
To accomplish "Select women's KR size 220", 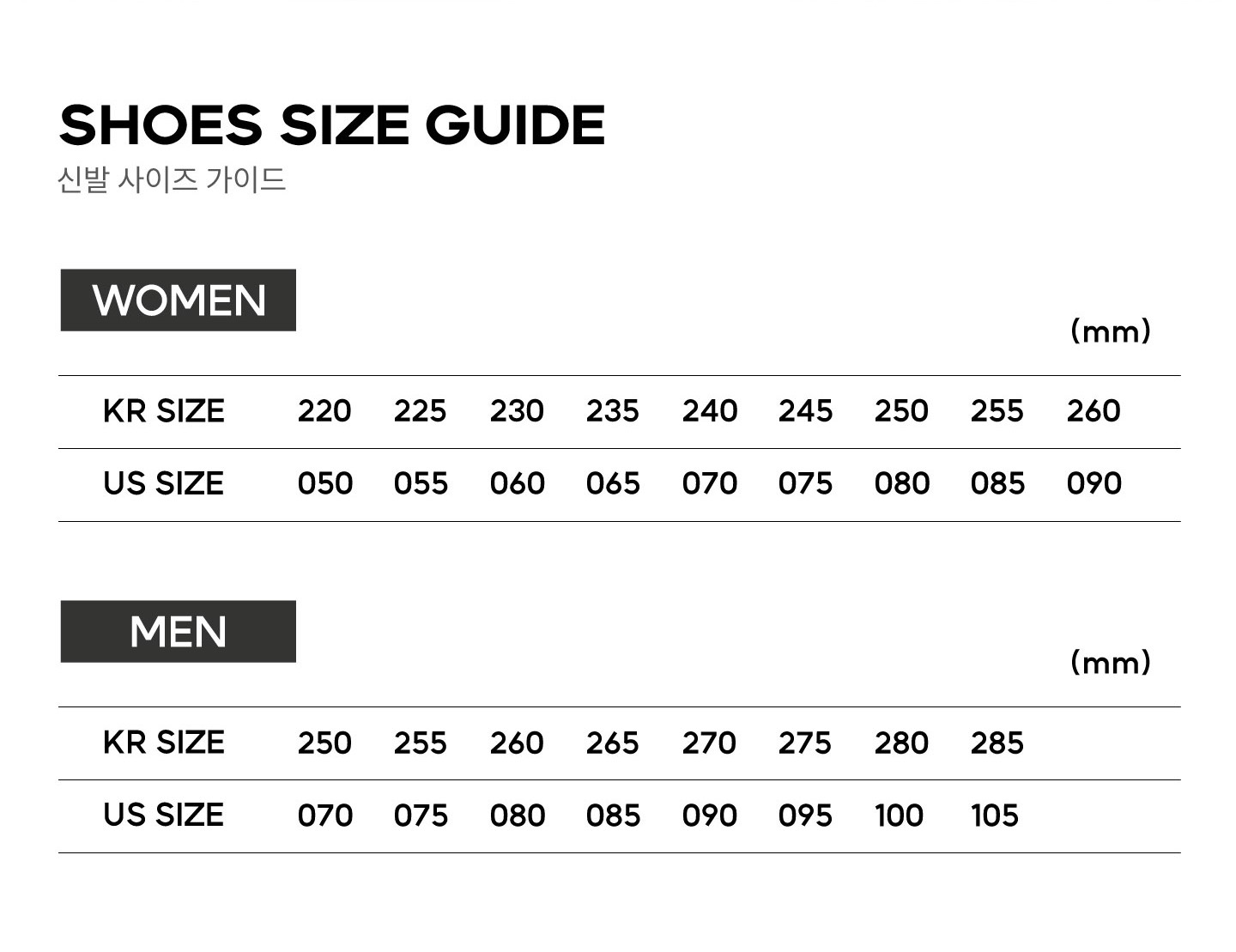I will click(x=324, y=411).
